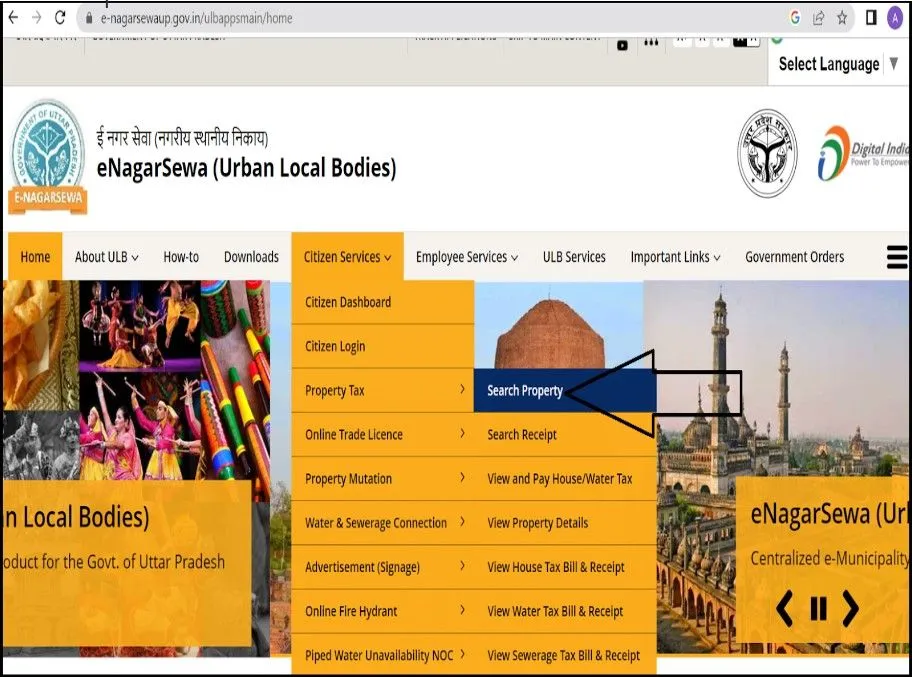Expand the Employee Services dropdown
The height and width of the screenshot is (677, 912).
[x=467, y=257]
